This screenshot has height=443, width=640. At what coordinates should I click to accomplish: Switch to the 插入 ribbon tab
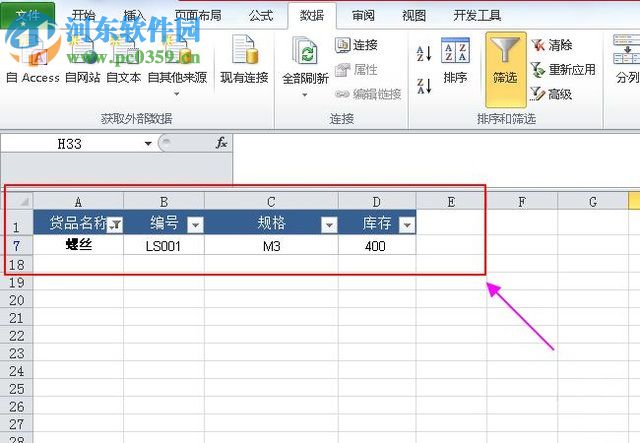coord(134,16)
